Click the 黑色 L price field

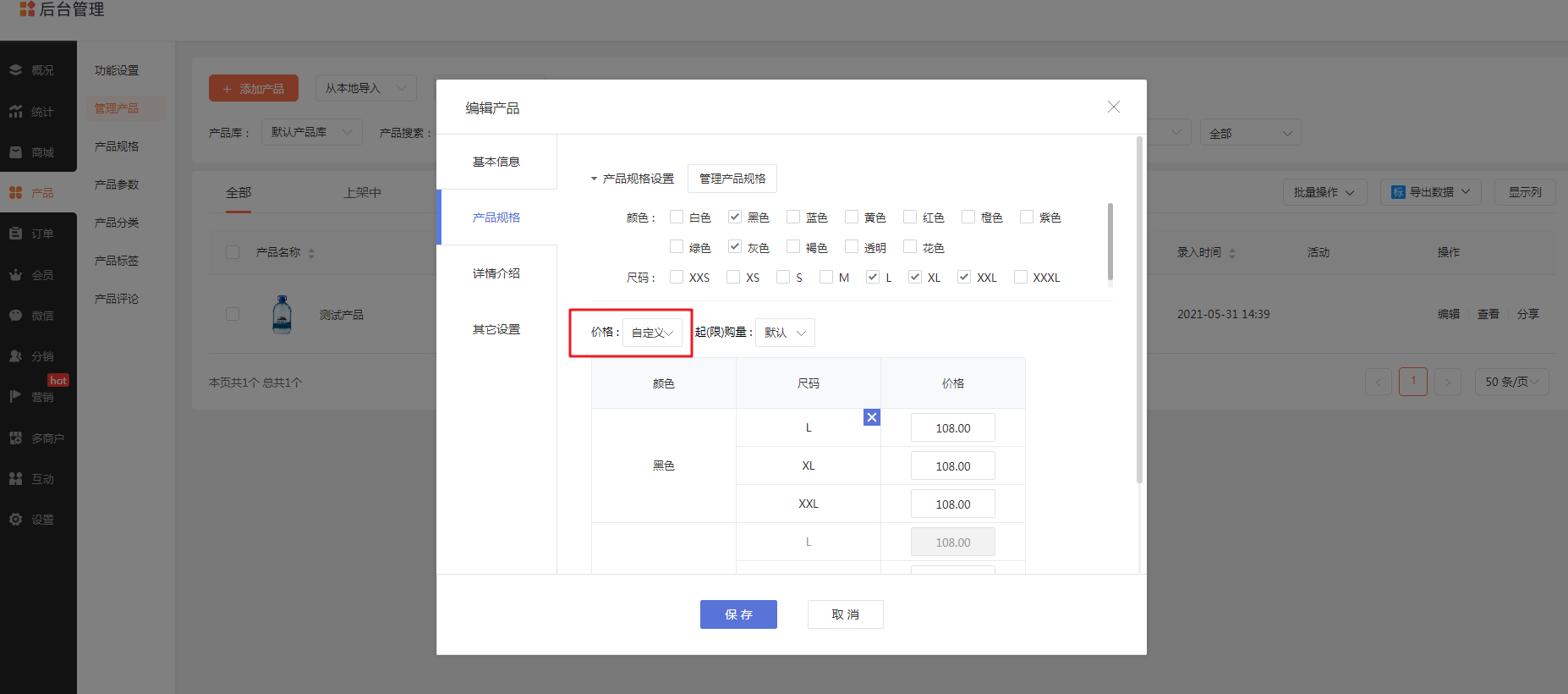953,428
